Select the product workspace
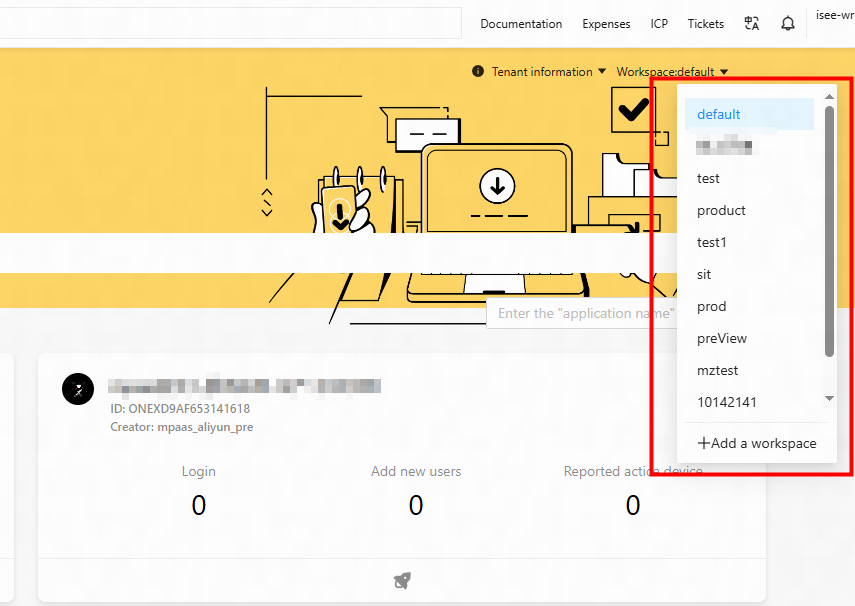Screen dimensions: 855x606 (x=749, y=211)
